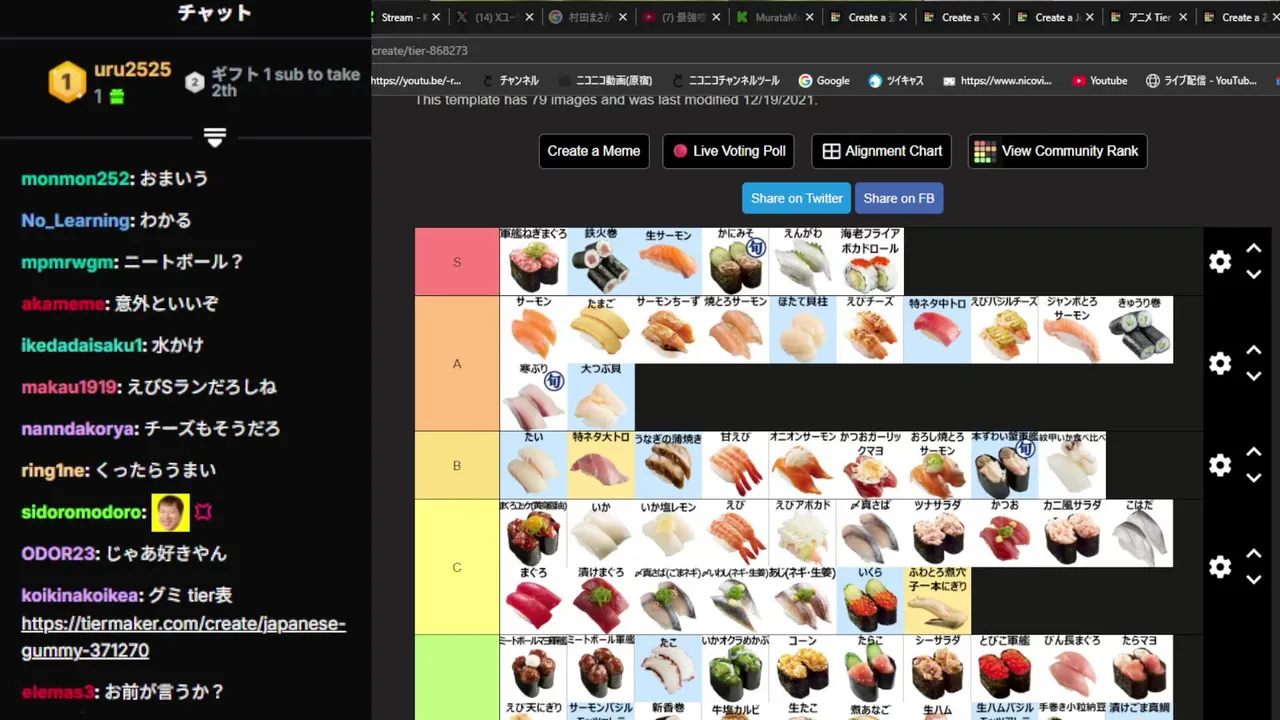Move A tier row down arrow
1280x720 pixels.
(x=1254, y=377)
